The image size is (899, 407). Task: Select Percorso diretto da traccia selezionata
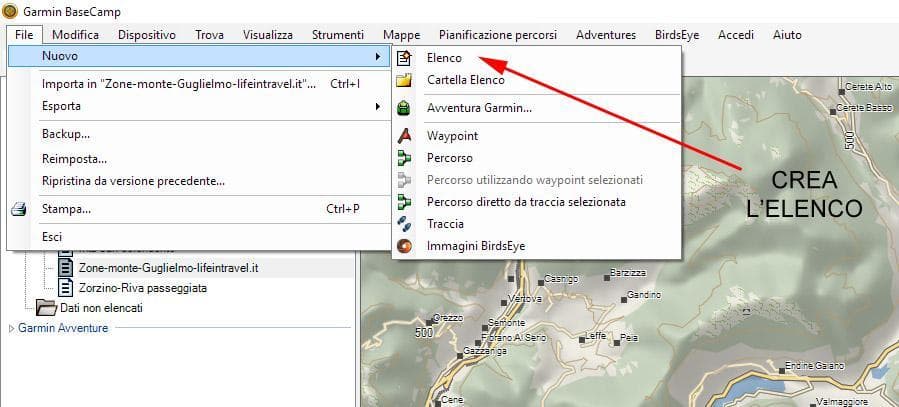pos(537,202)
